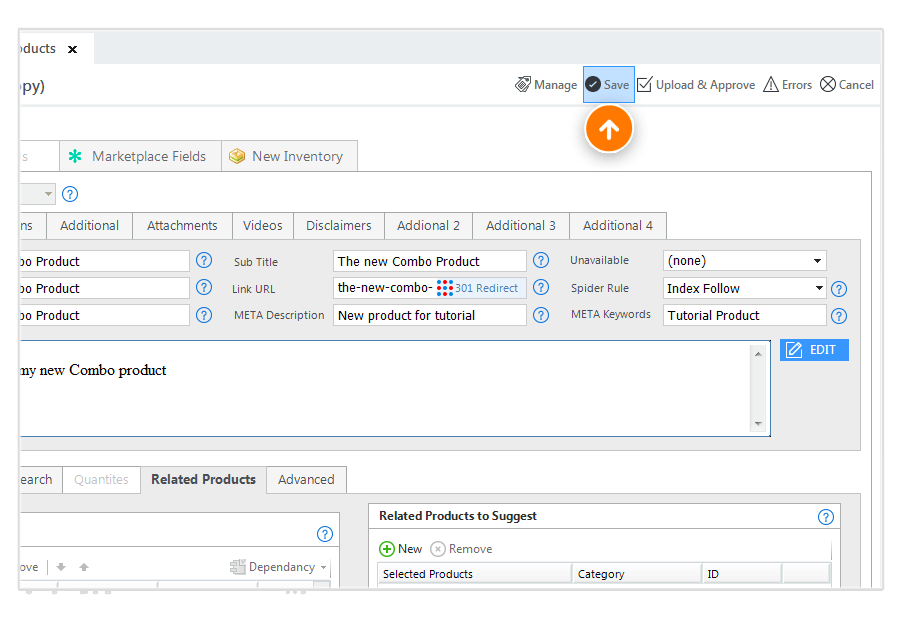
Task: Open the Dependancy dropdown
Action: click(278, 567)
